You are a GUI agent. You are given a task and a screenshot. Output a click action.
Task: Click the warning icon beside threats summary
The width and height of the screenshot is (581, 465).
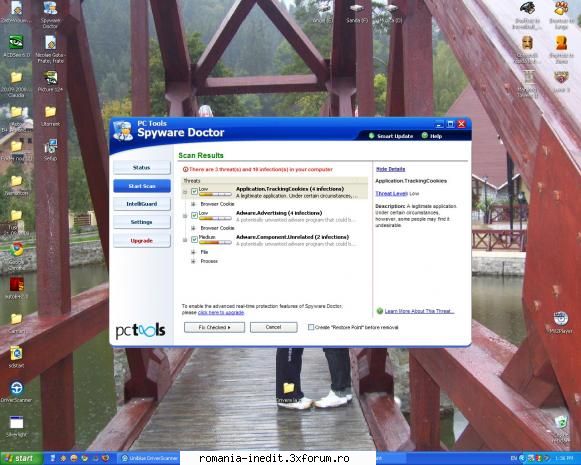(185, 169)
